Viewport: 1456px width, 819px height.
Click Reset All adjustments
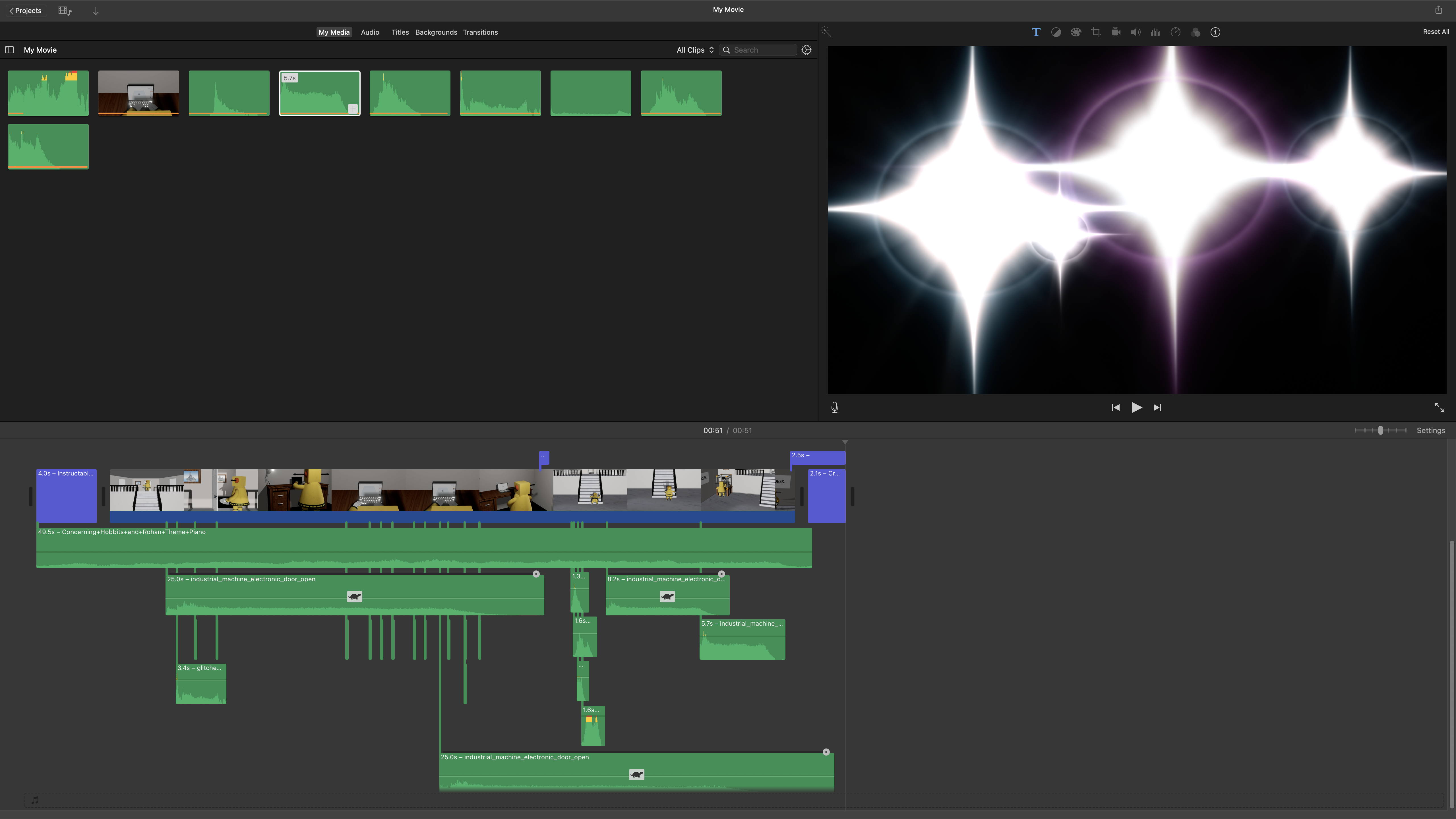pos(1436,32)
